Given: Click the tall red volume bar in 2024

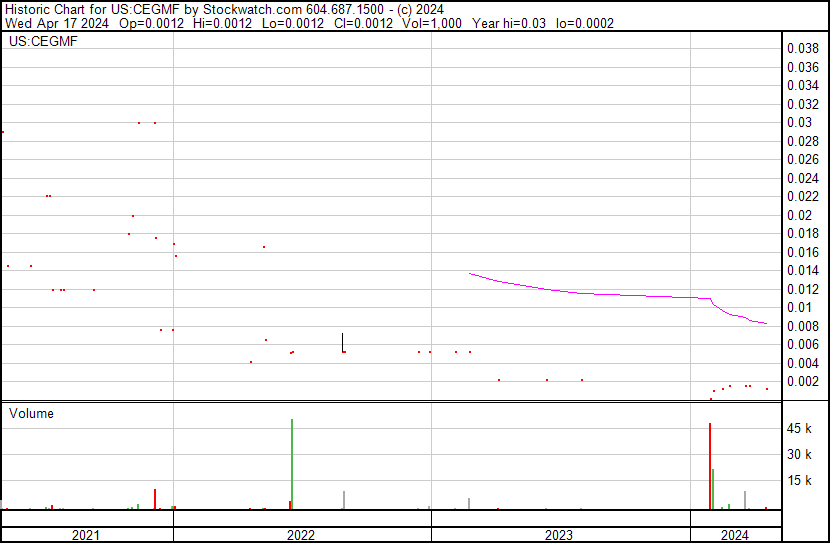Looking at the screenshot, I should click(x=710, y=466).
